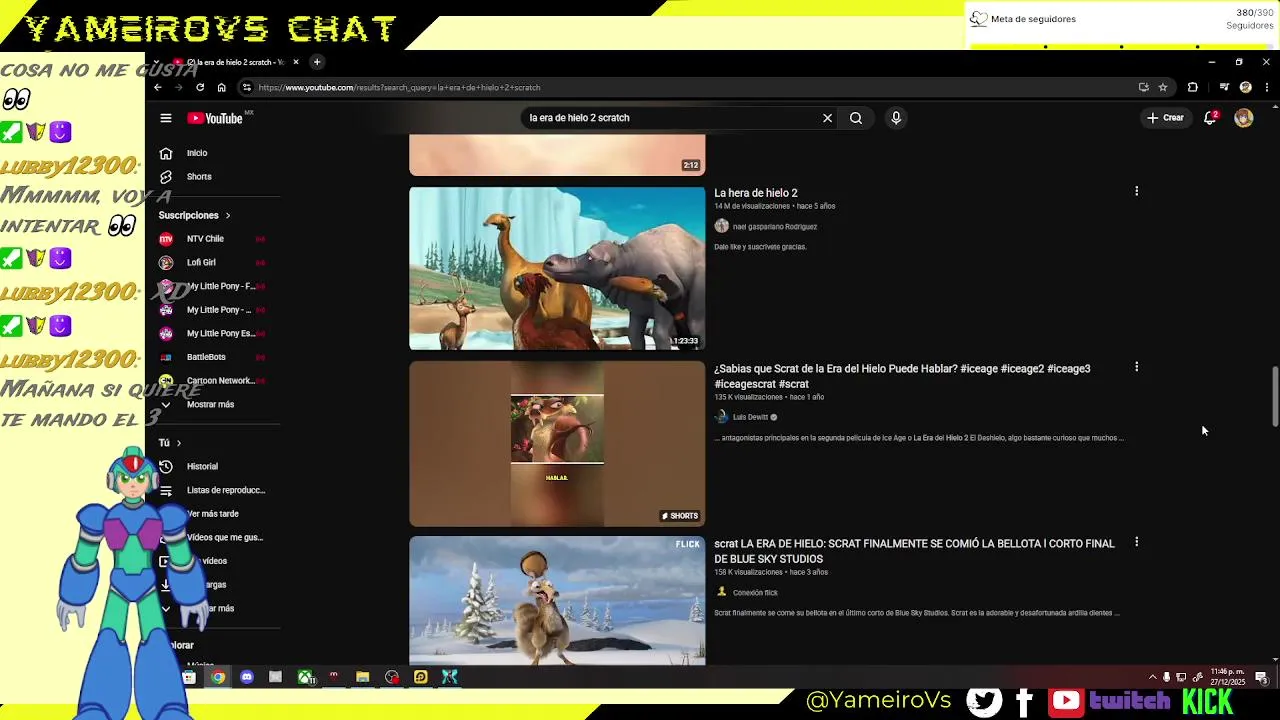Close the 'la era de hielo 2 scratch' tab
Screen dimensions: 1280x720
pyautogui.click(x=296, y=62)
